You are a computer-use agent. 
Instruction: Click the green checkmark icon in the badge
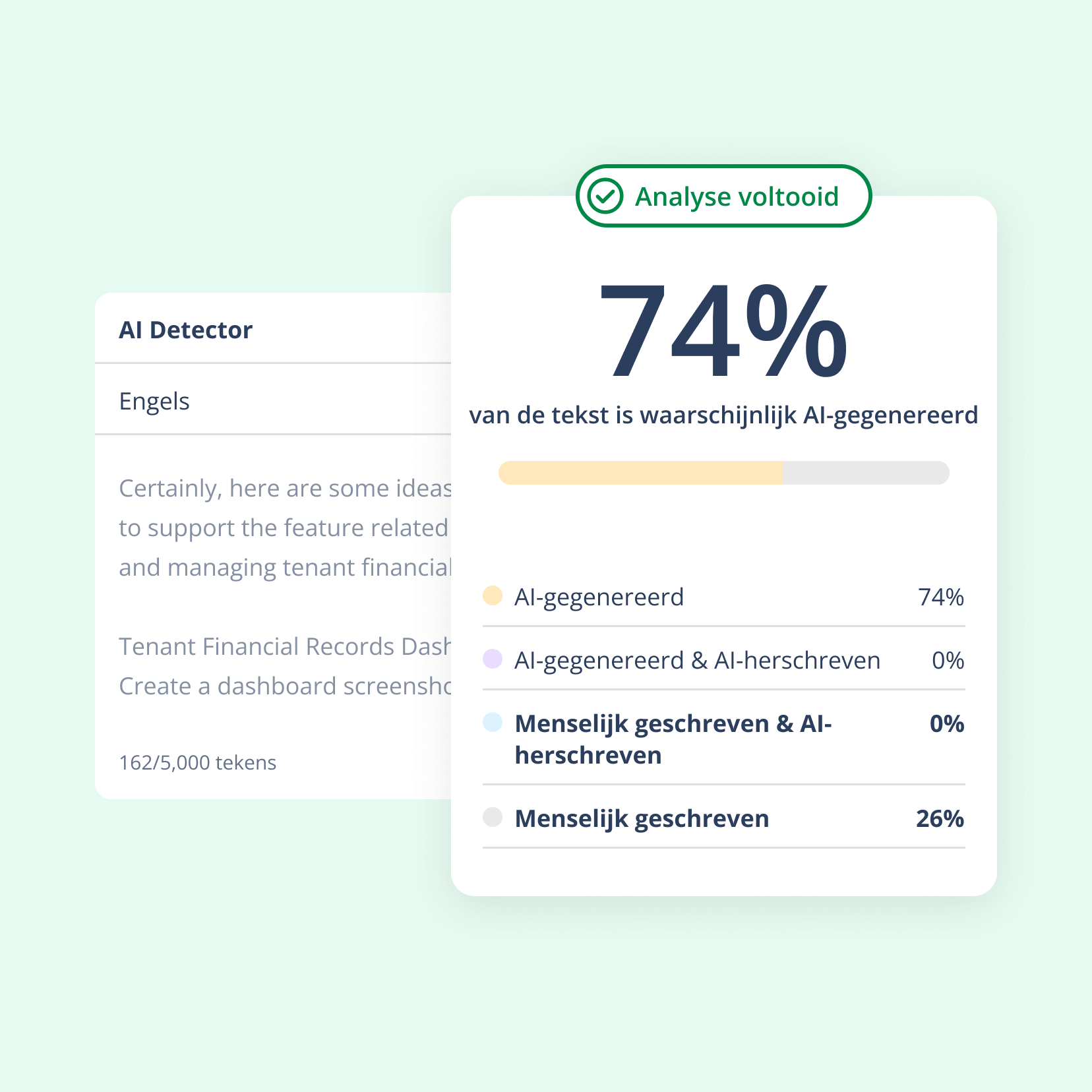pyautogui.click(x=605, y=197)
